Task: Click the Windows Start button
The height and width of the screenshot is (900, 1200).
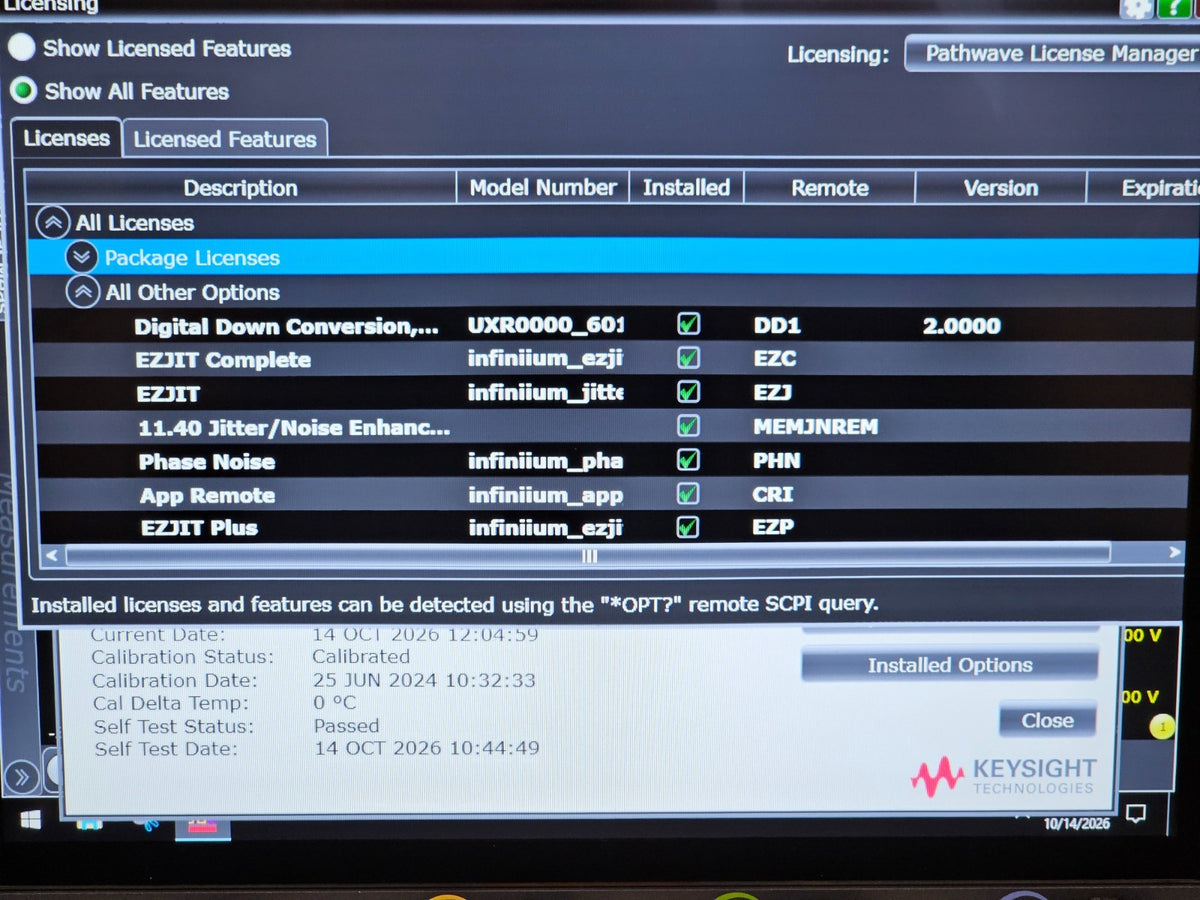Action: pyautogui.click(x=31, y=820)
